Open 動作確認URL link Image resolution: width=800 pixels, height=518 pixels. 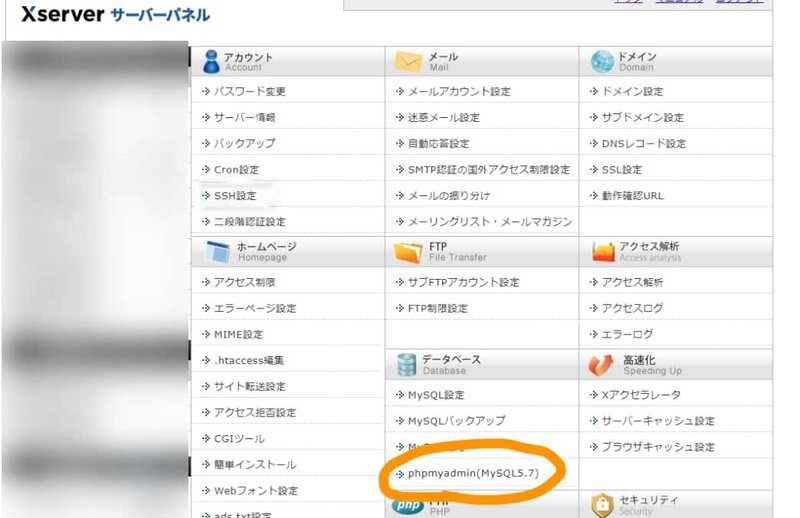click(x=633, y=195)
